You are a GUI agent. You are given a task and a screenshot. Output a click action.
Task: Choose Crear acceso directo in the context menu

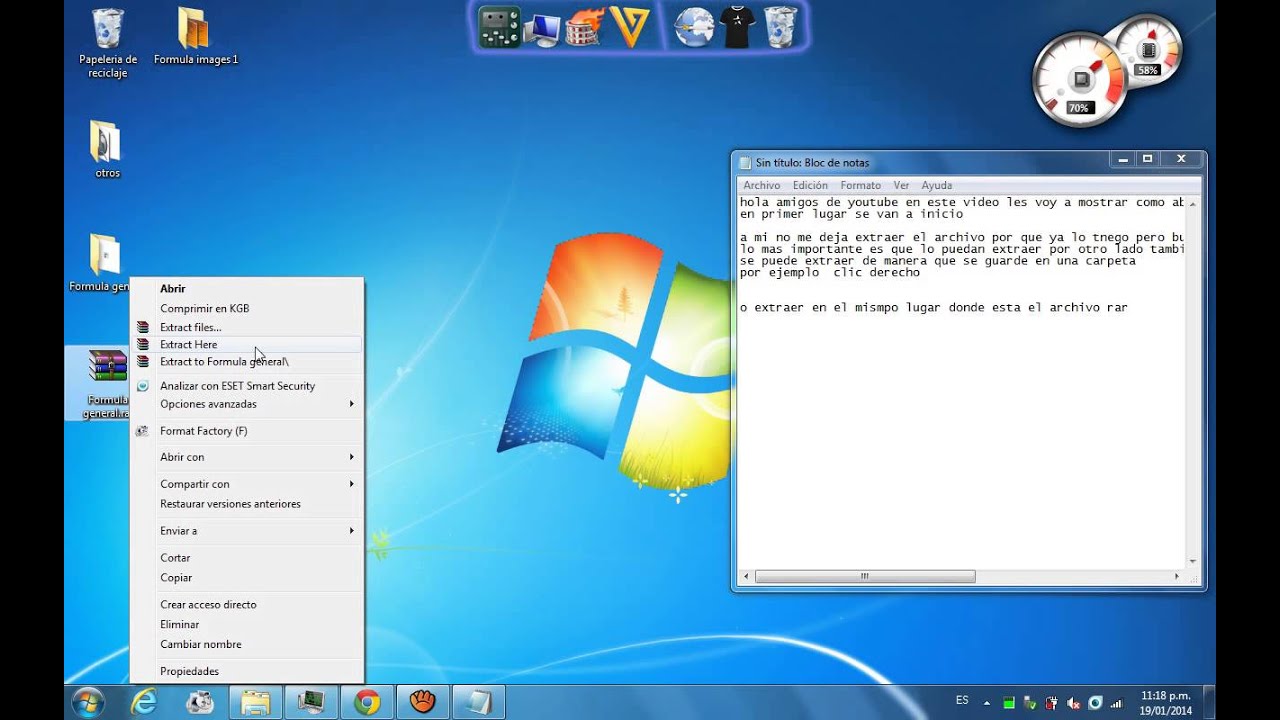247,605
